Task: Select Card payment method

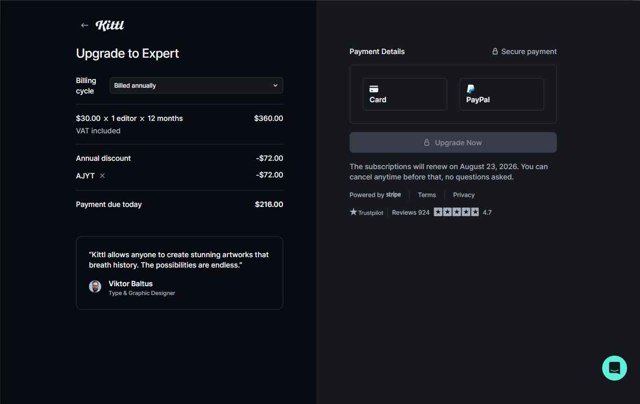Action: (x=404, y=94)
